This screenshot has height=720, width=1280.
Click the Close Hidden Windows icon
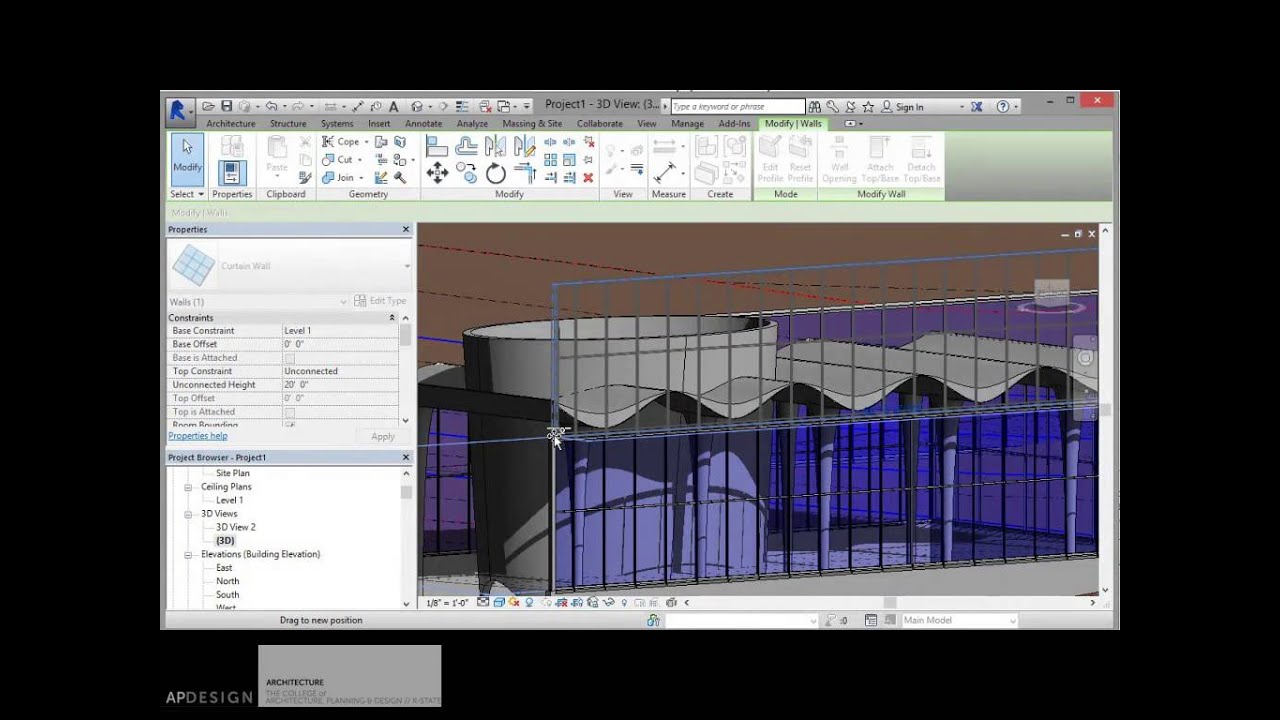tap(485, 106)
